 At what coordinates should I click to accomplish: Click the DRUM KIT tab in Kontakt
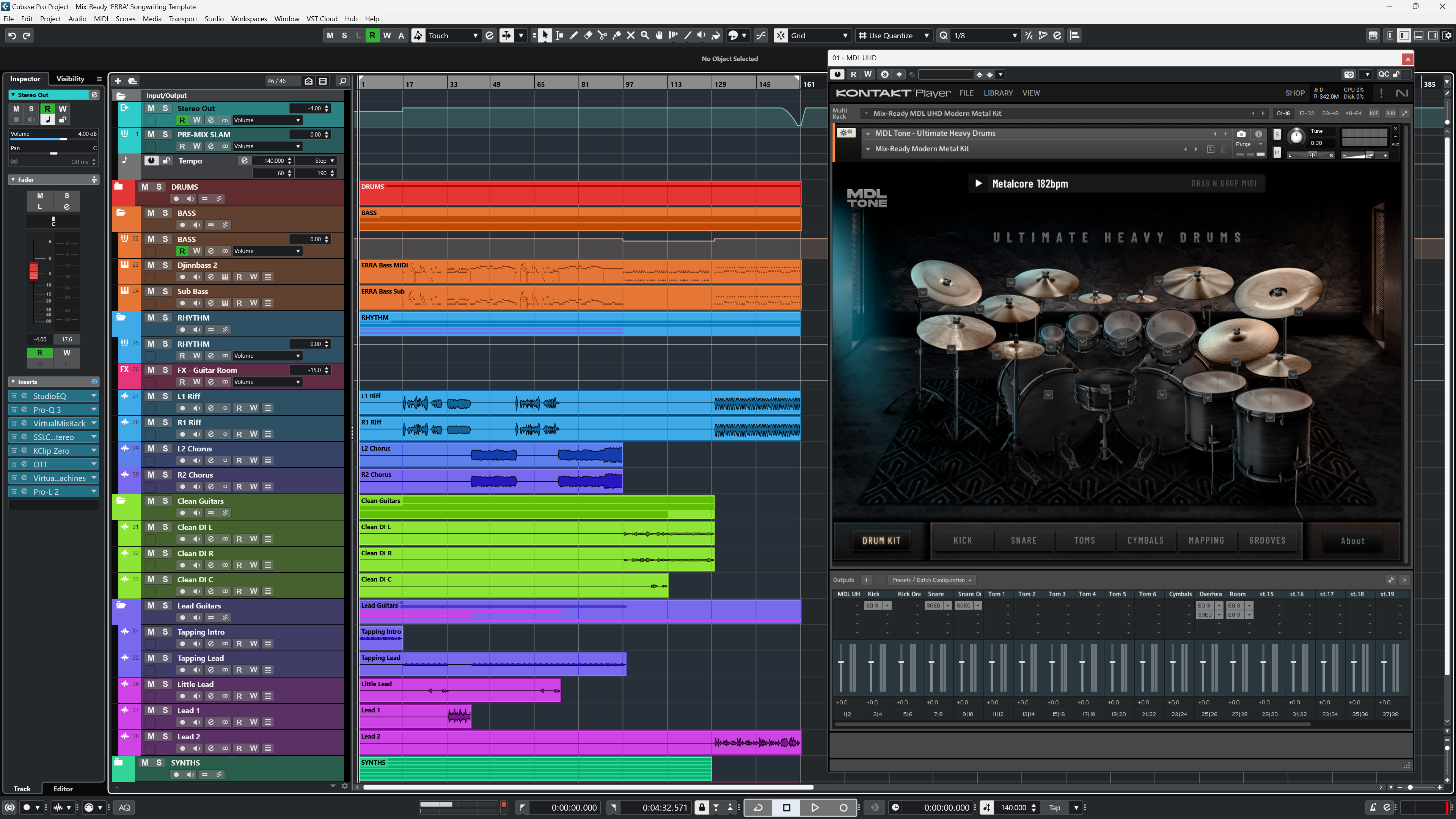point(881,540)
